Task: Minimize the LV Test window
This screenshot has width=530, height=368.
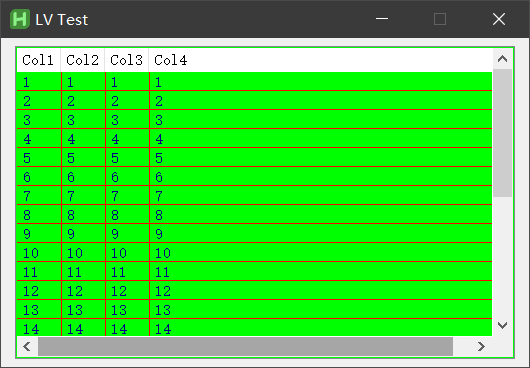Action: [382, 19]
